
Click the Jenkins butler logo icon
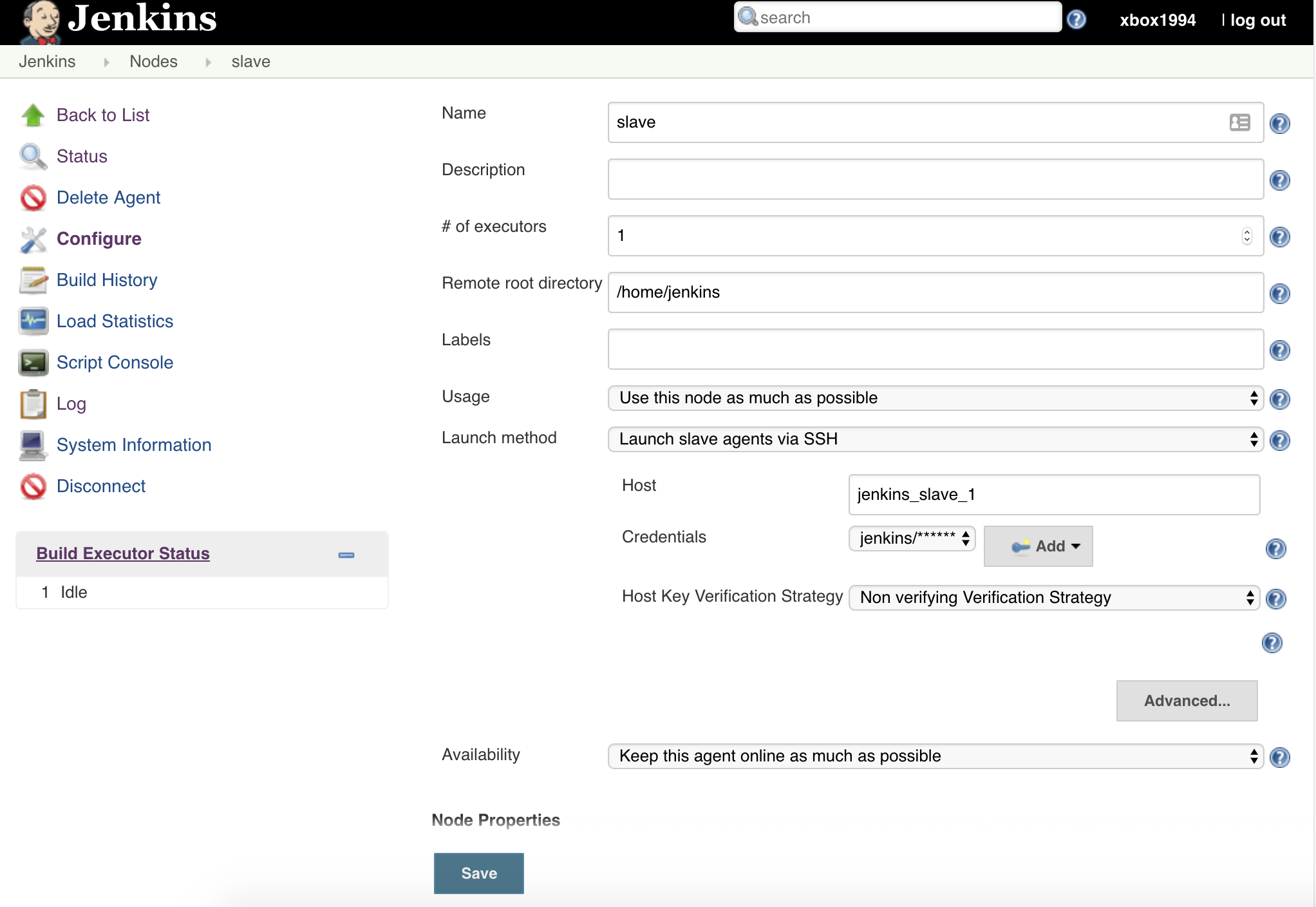point(41,21)
